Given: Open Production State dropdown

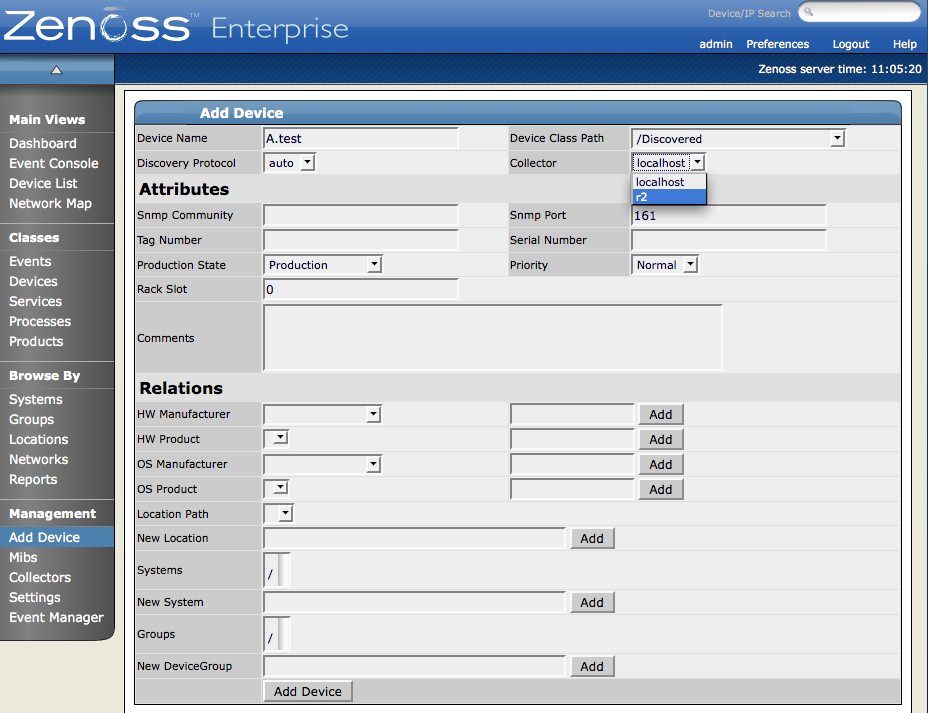Looking at the screenshot, I should click(x=323, y=264).
